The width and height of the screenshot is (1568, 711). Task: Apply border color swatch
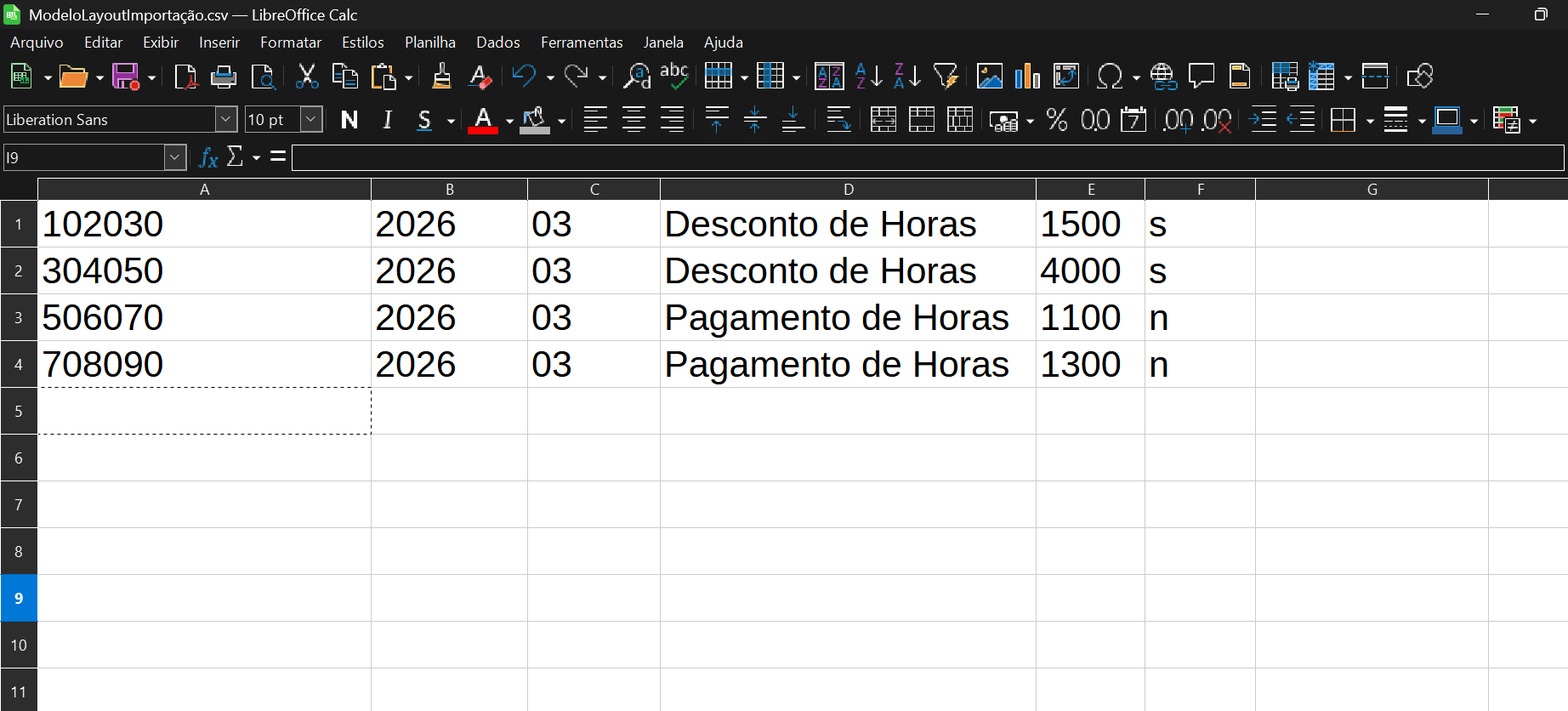[x=1447, y=120]
